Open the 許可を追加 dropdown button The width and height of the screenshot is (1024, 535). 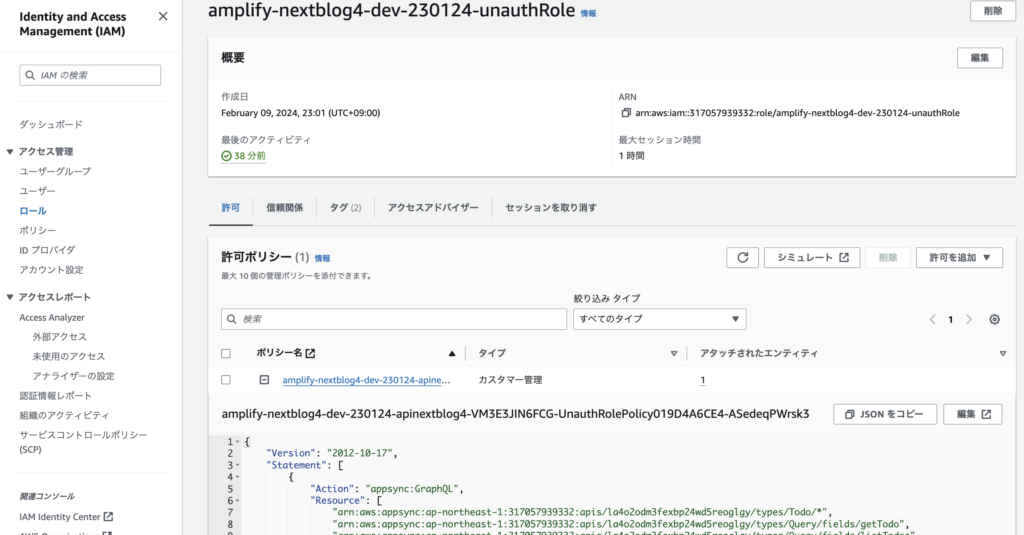[959, 257]
